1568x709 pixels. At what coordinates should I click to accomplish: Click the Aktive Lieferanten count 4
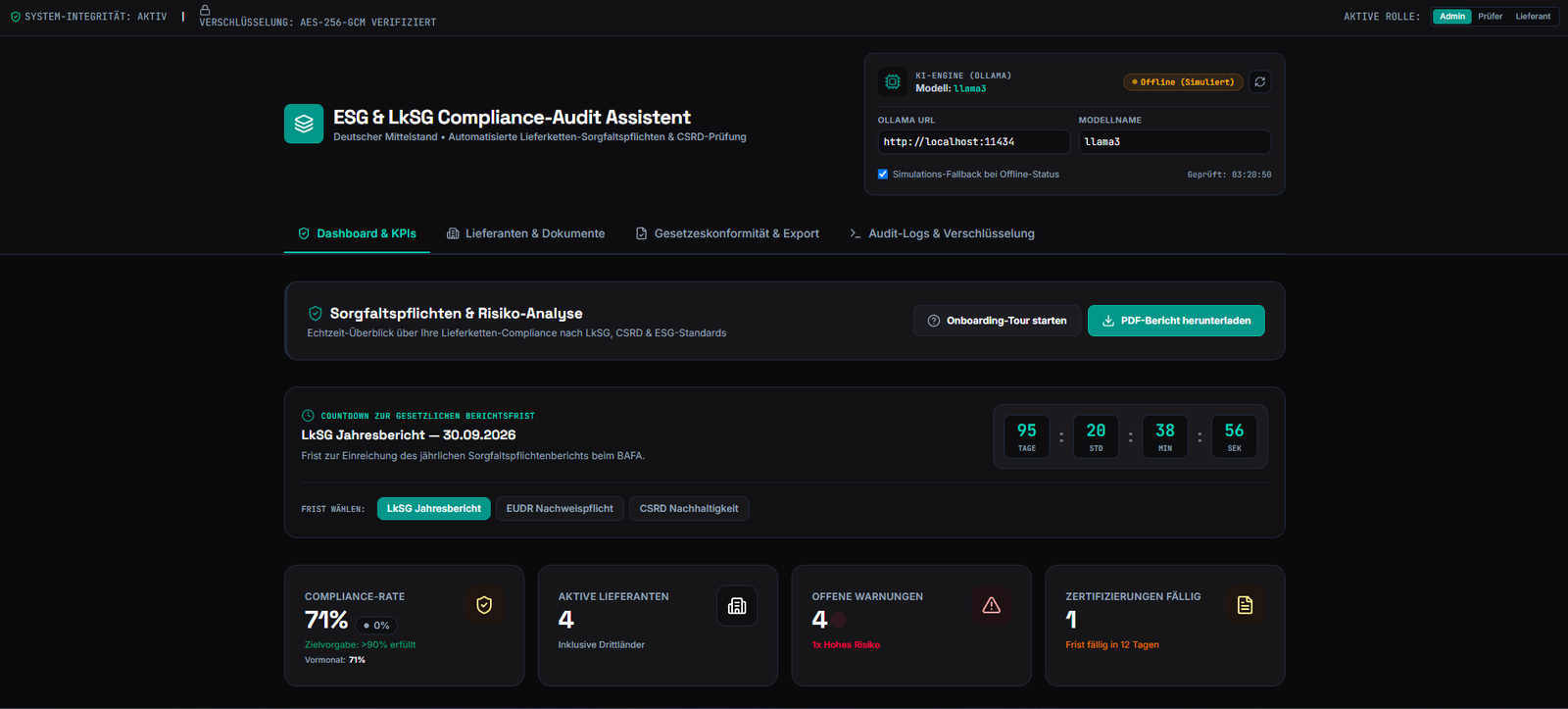(566, 620)
